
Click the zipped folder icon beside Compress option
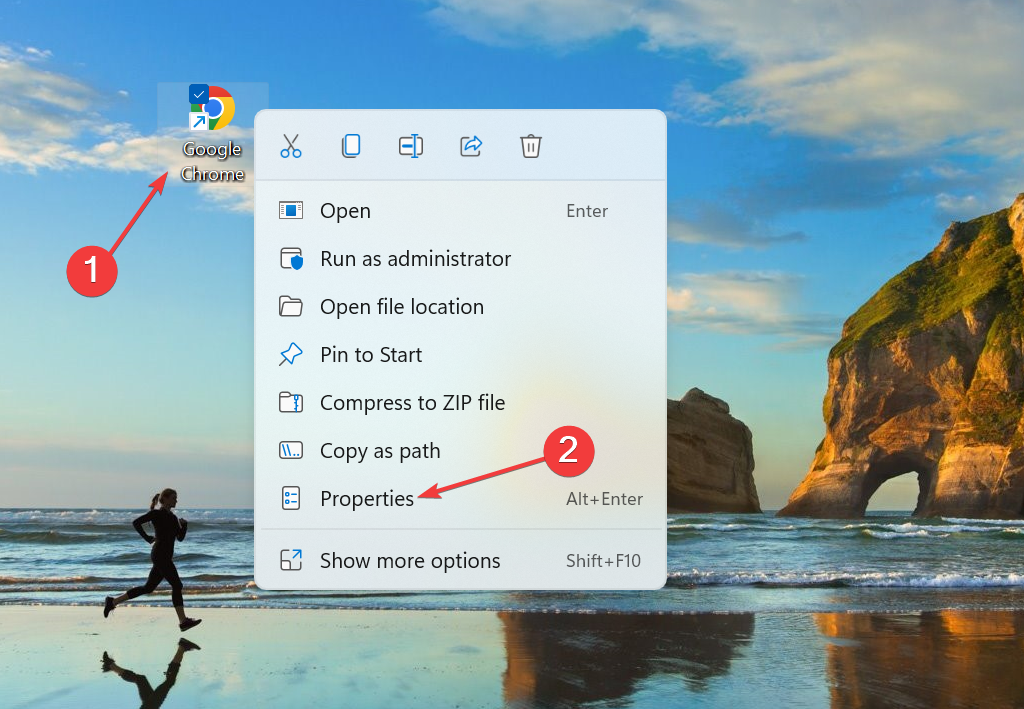coord(291,402)
